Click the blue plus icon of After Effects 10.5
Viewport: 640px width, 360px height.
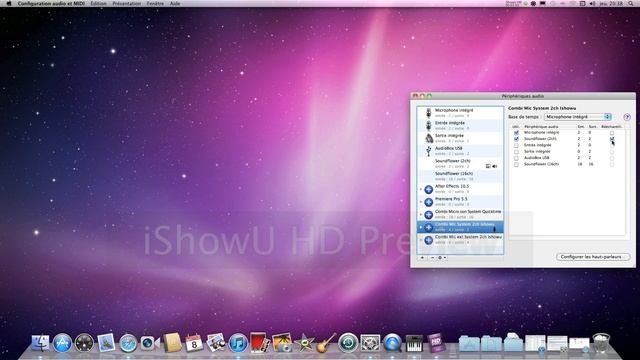click(429, 189)
